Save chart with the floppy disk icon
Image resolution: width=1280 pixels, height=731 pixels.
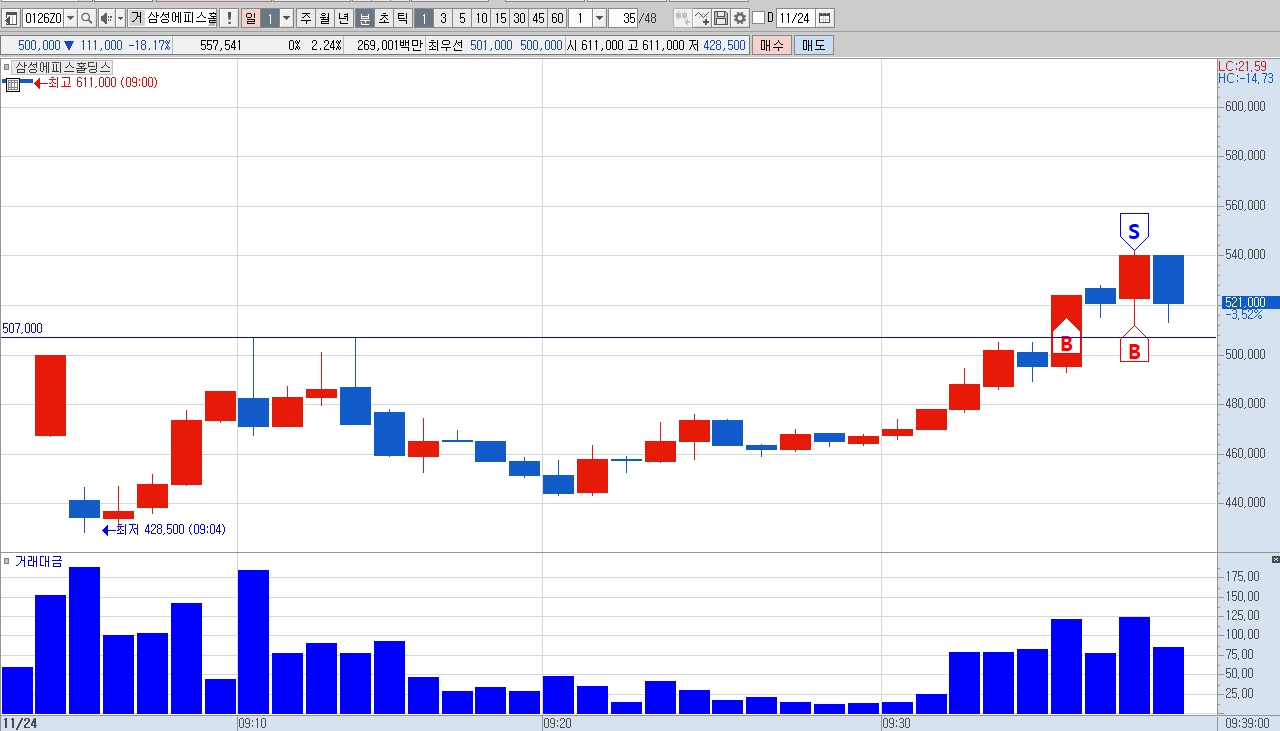pos(721,18)
